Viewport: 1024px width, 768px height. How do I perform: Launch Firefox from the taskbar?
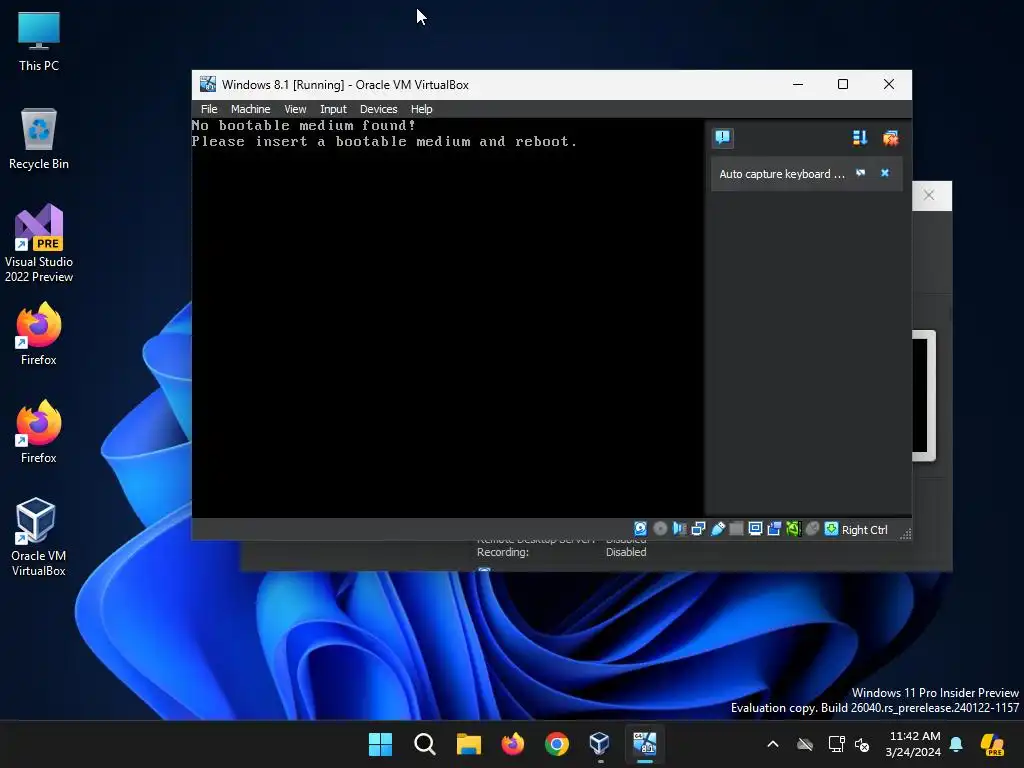(513, 744)
